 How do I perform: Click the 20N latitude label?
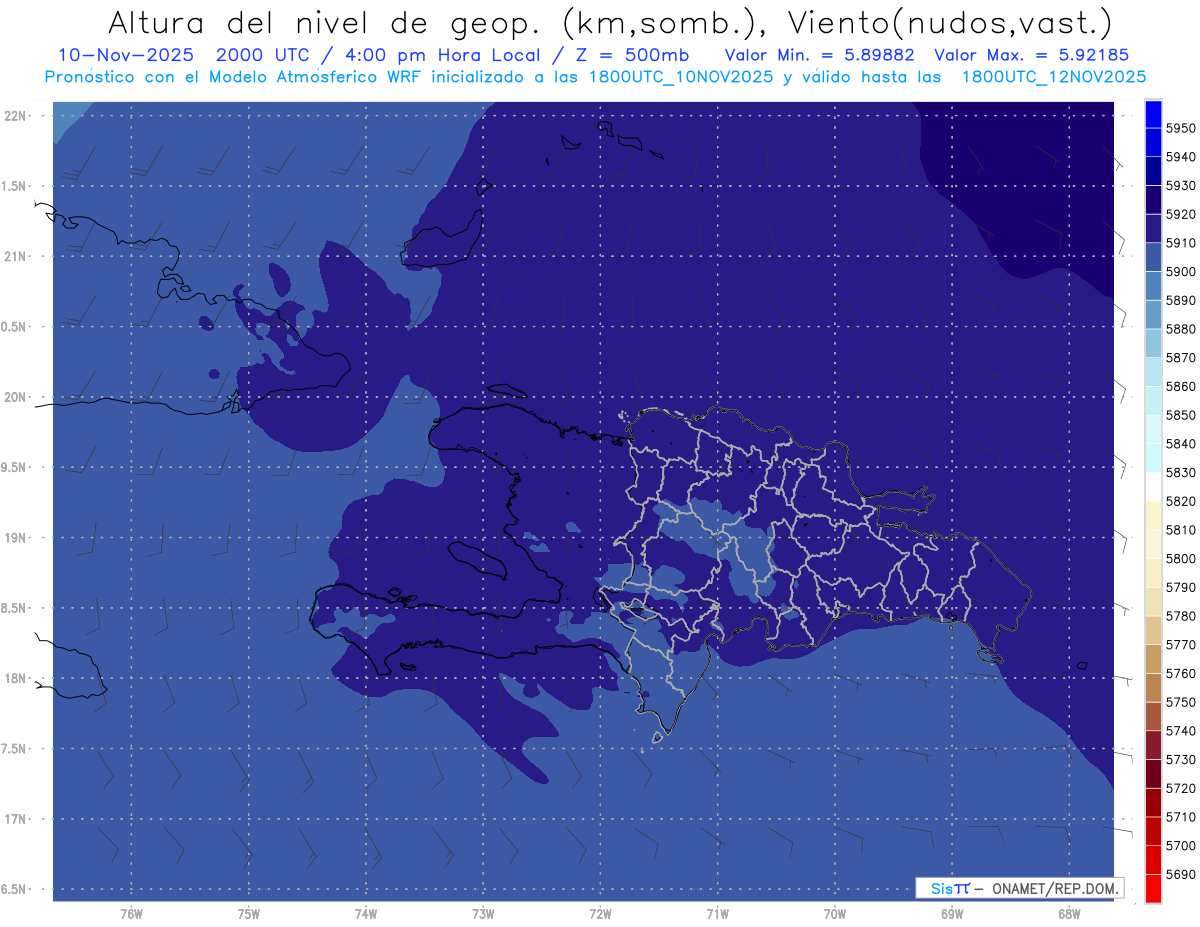(x=15, y=397)
